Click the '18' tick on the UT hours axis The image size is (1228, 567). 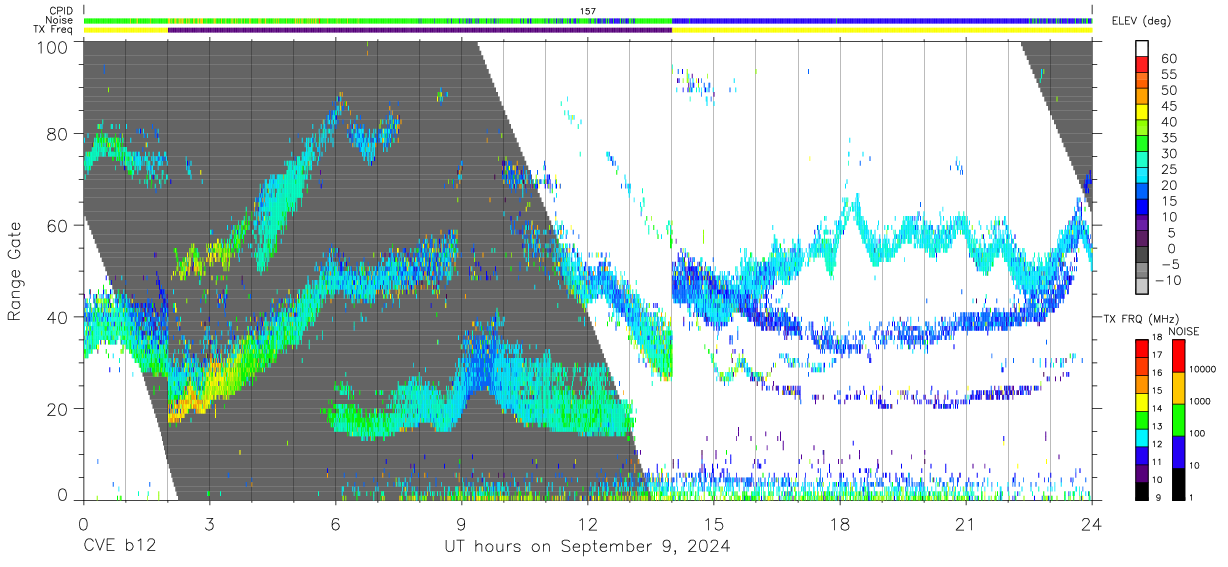(x=839, y=524)
